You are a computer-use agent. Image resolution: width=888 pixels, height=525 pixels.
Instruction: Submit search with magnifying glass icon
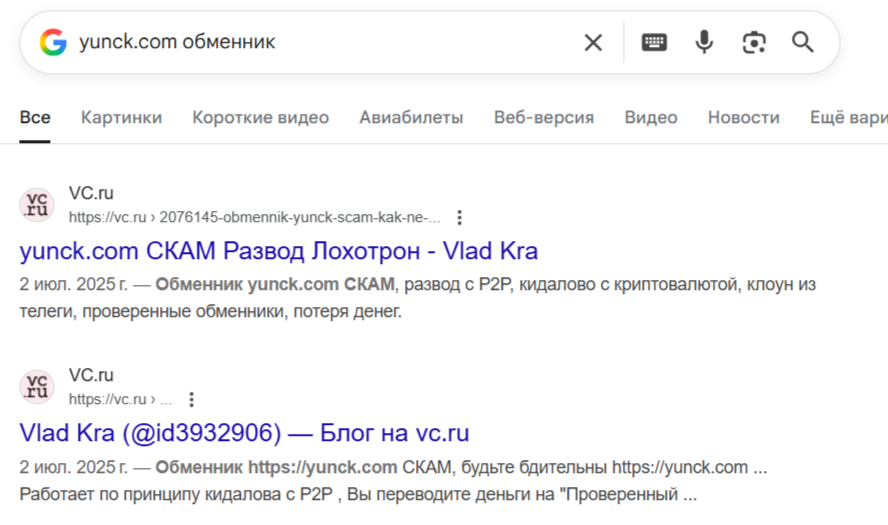(x=802, y=42)
